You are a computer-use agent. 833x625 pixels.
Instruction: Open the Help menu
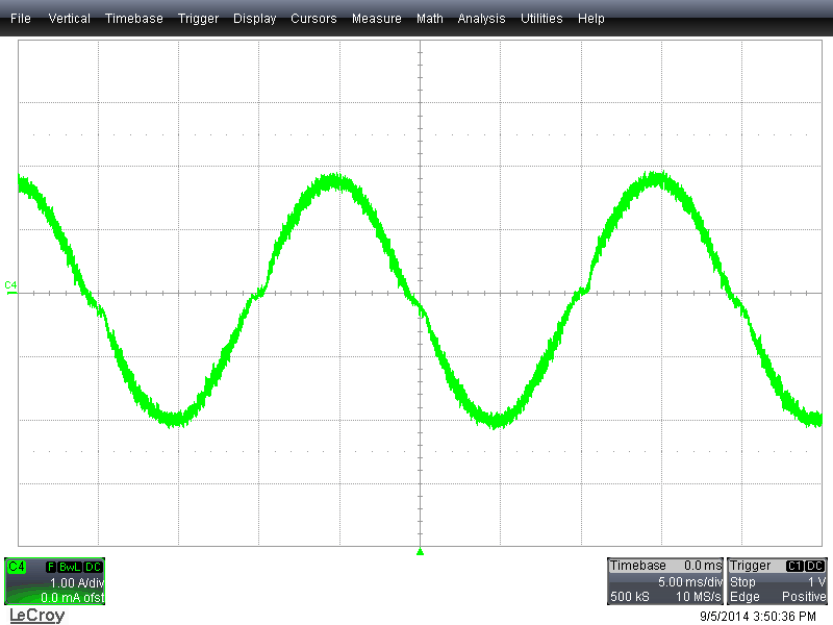click(591, 19)
